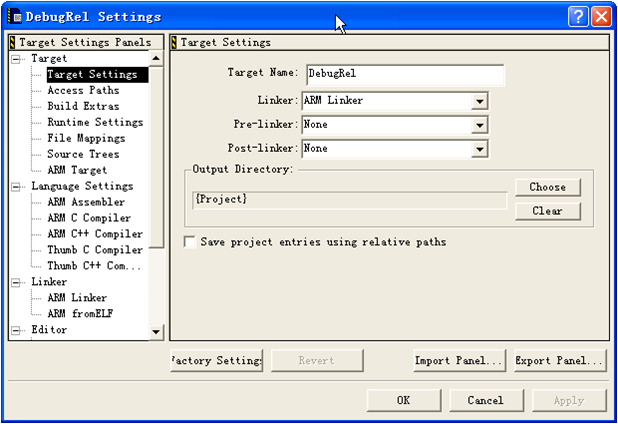Open the Post-linker dropdown list
Viewport: 618px width, 424px height.
[x=479, y=149]
